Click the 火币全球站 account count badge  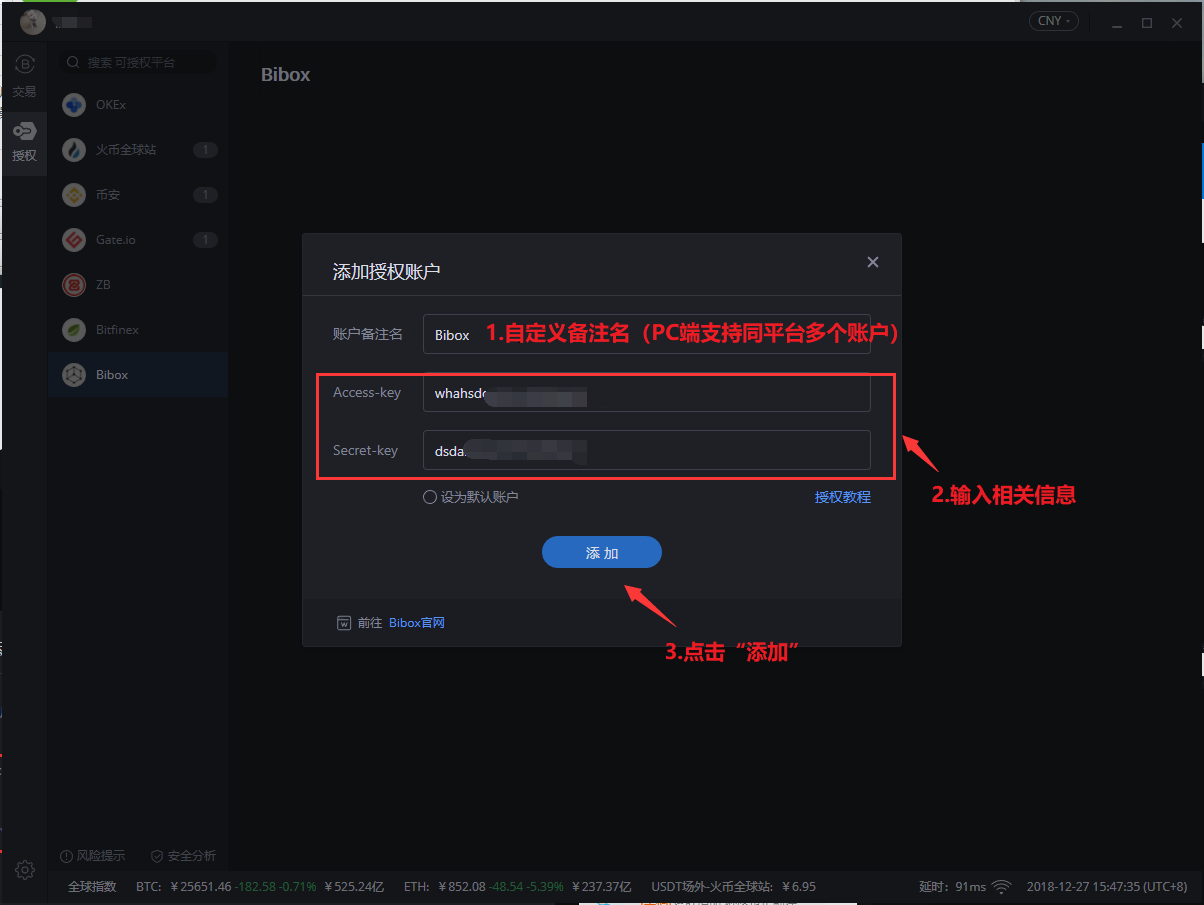205,150
